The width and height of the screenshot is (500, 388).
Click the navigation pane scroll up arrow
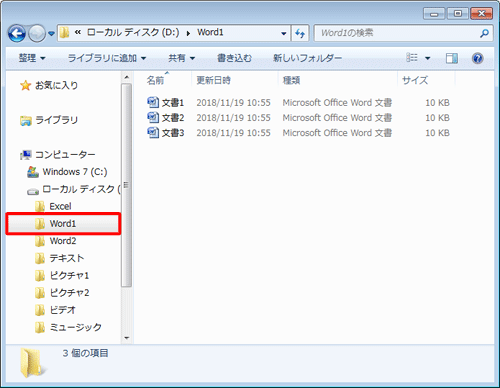point(127,77)
